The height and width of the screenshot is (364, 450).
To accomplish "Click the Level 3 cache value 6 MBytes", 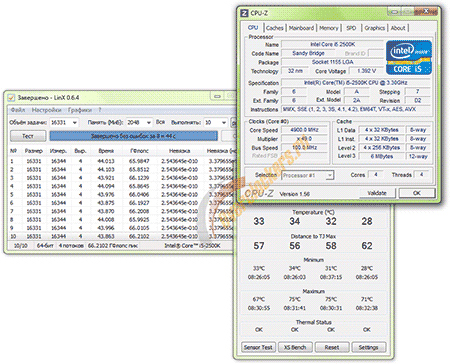I will point(382,156).
